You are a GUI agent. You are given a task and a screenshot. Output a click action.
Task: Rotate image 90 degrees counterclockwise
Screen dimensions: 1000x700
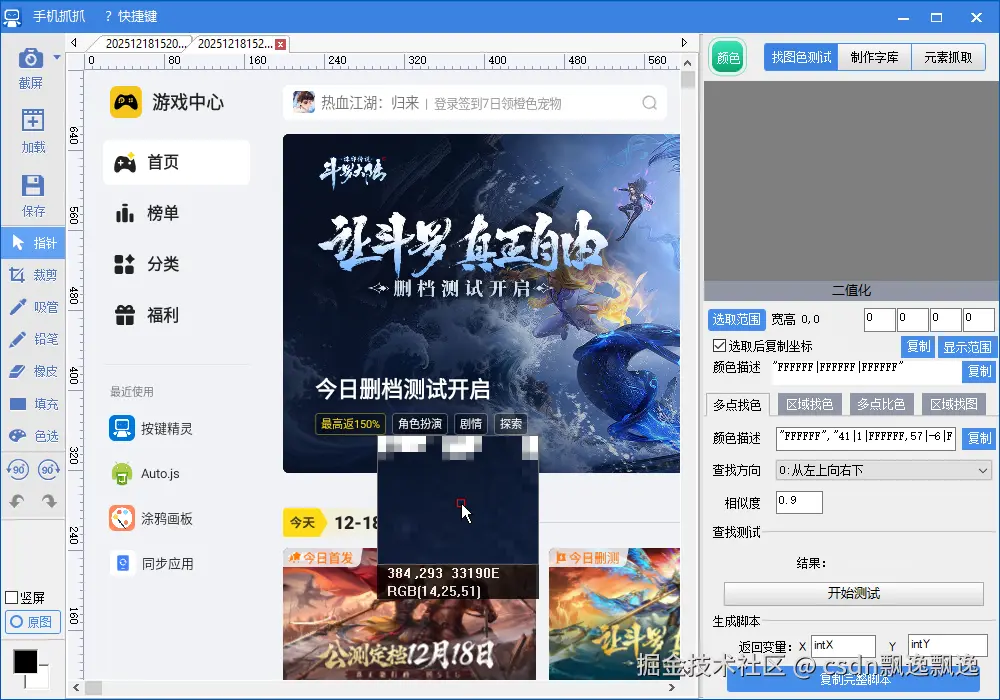click(17, 470)
